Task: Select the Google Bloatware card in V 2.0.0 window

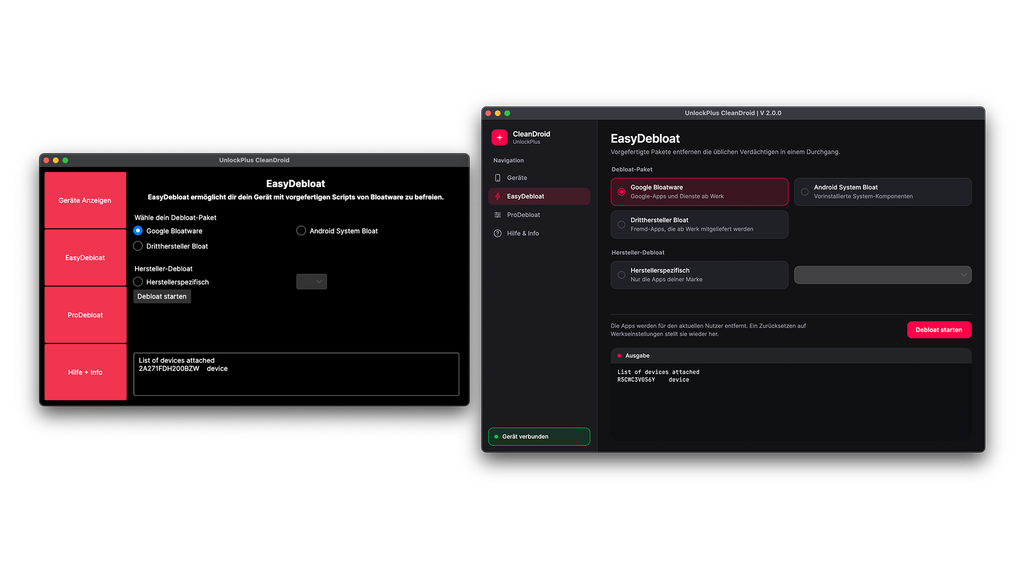Action: point(699,191)
